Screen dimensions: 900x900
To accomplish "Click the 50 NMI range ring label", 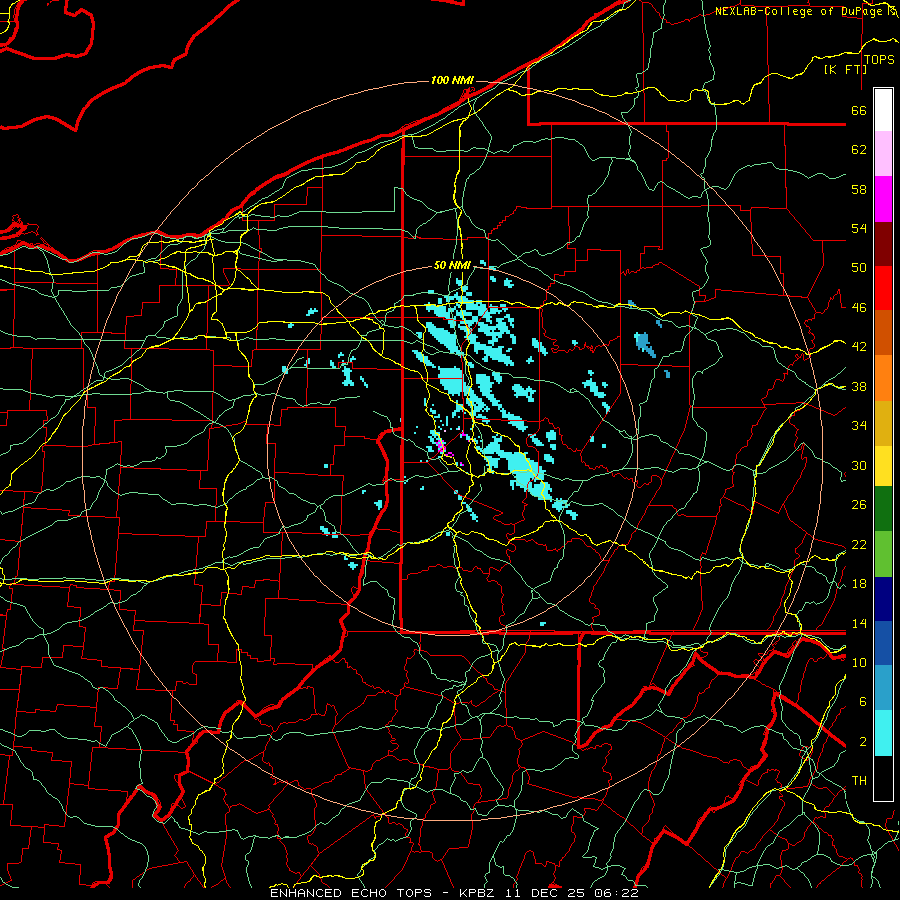I will (452, 265).
